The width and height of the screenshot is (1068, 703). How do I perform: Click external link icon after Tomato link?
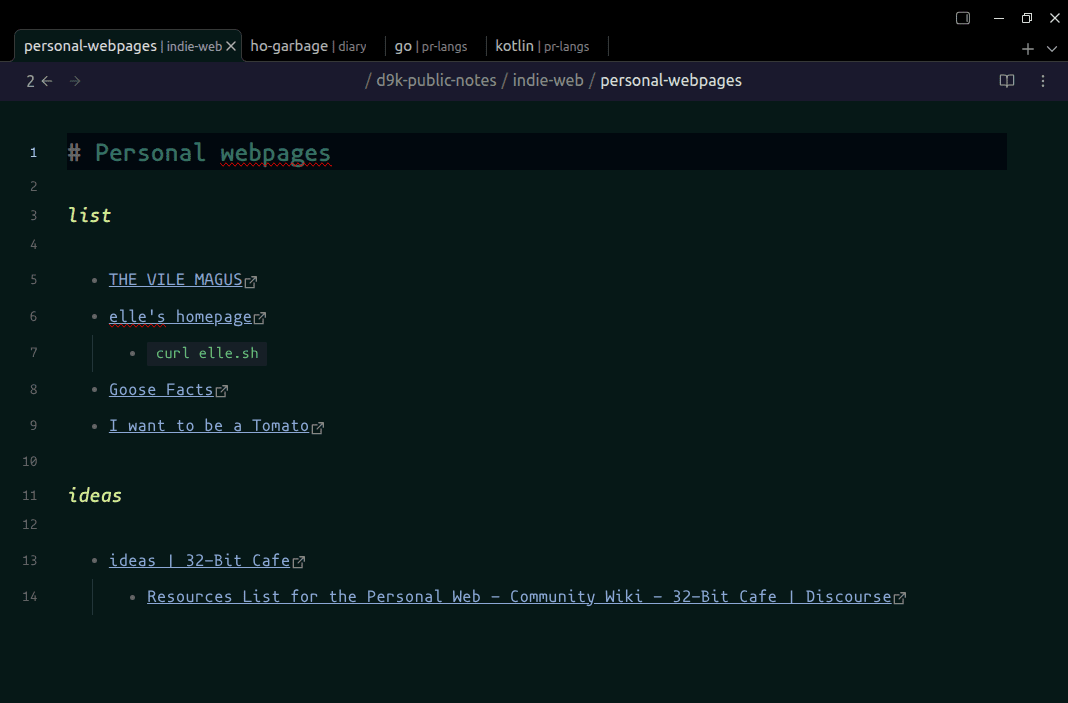[317, 427]
